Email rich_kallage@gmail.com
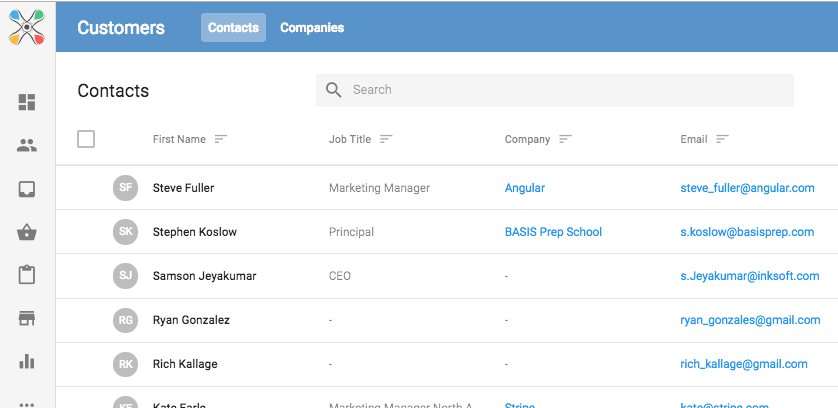The height and width of the screenshot is (408, 838). (743, 364)
